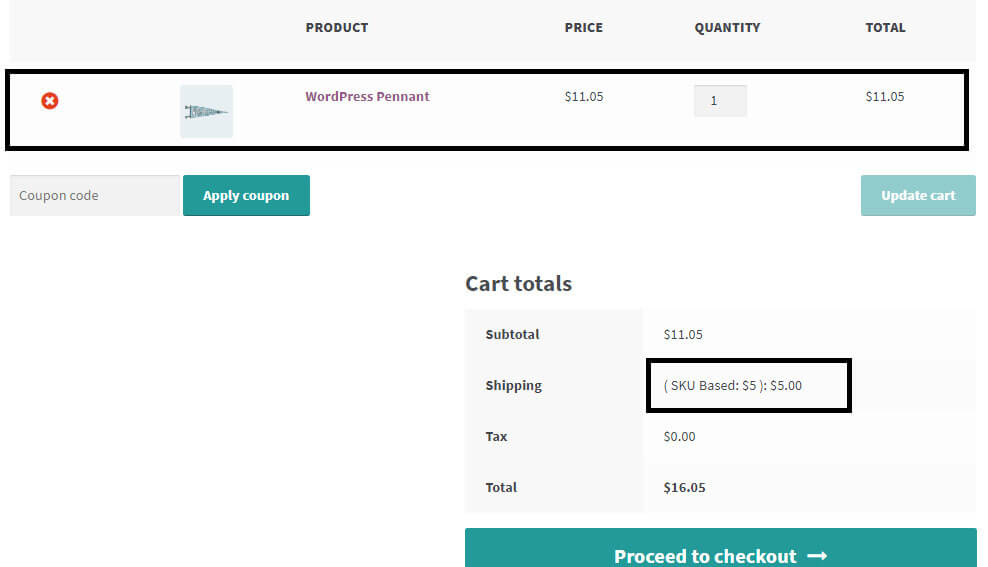Image resolution: width=988 pixels, height=567 pixels.
Task: Click the product row total $11.05
Action: pyautogui.click(x=884, y=97)
